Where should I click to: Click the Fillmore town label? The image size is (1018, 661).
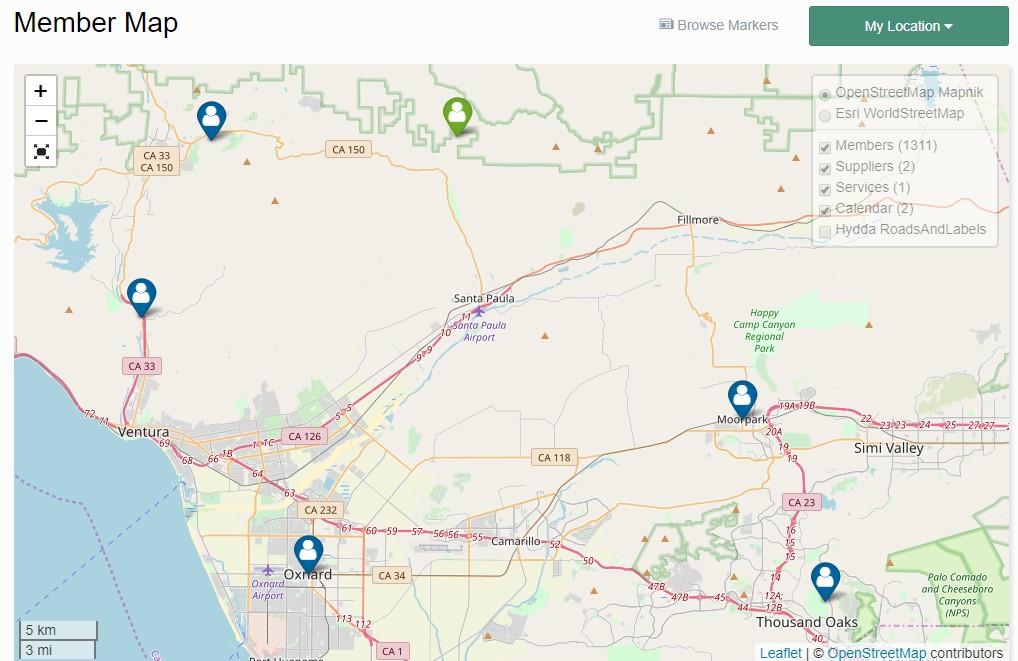pos(698,219)
